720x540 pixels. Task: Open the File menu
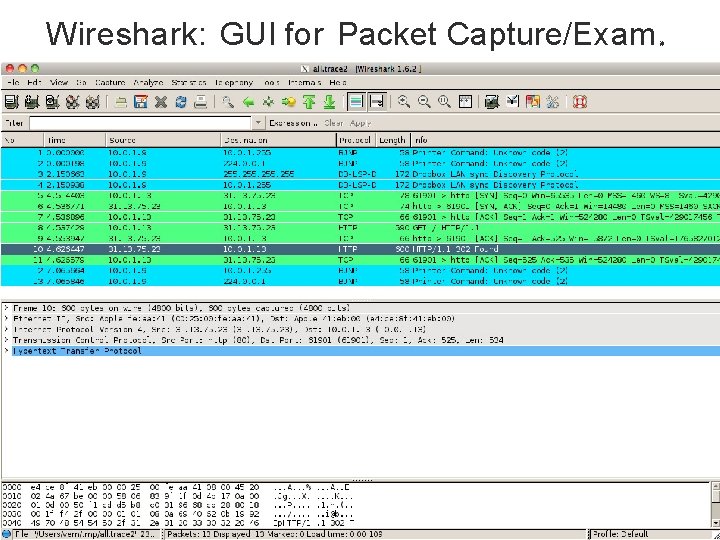tap(13, 83)
